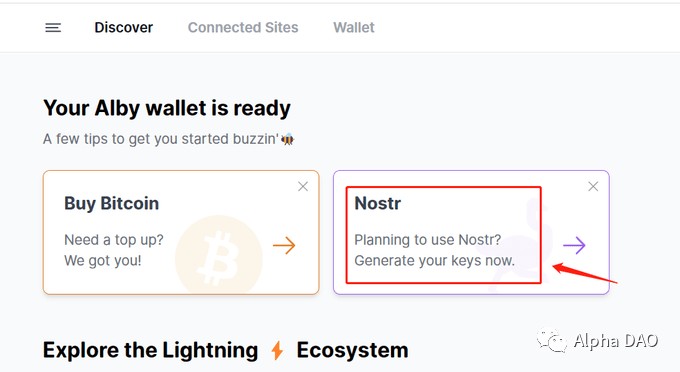The image size is (680, 372).
Task: Click "Need a top up?" text
Action: point(114,240)
